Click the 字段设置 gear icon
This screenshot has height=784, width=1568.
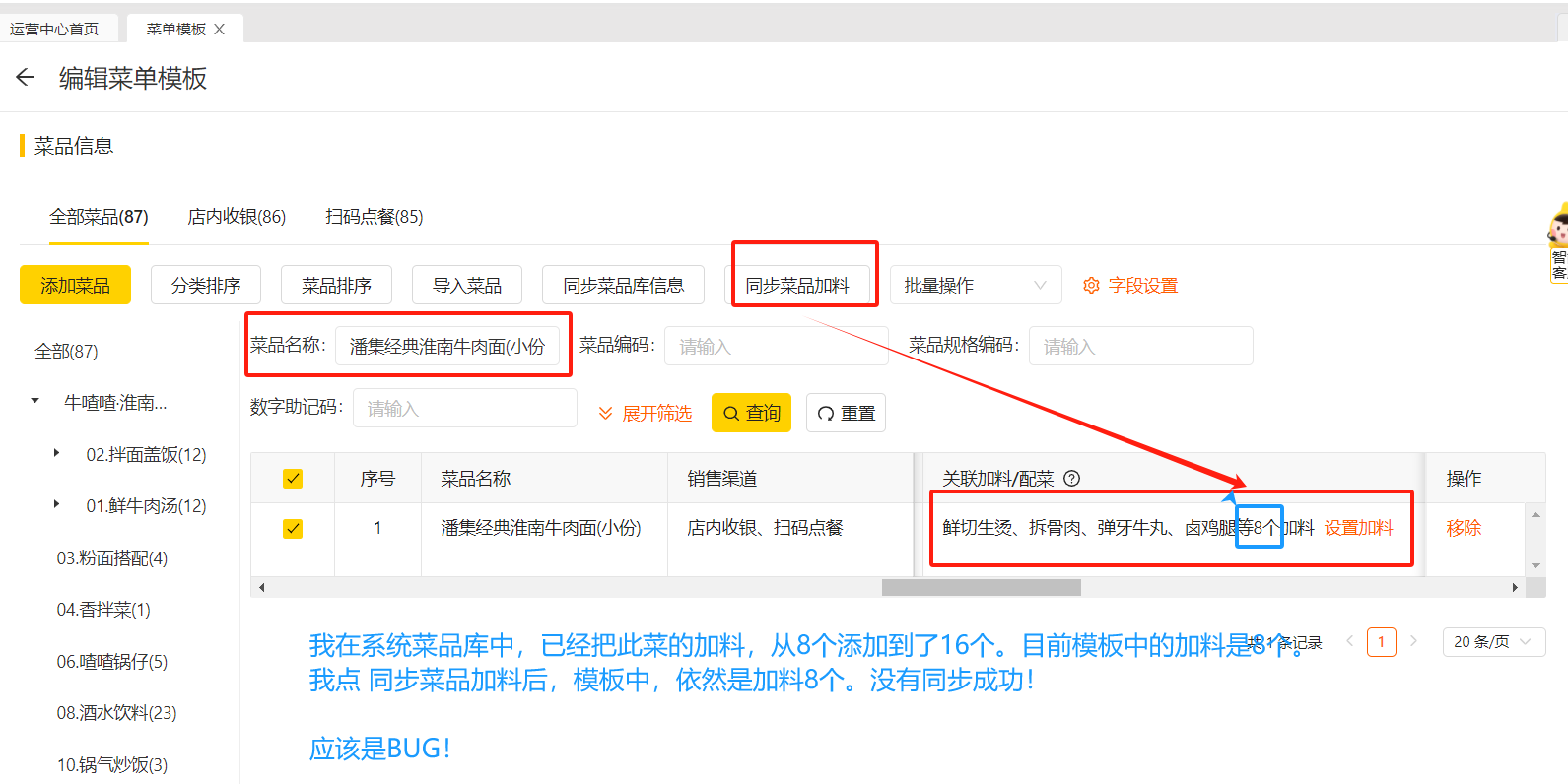(1091, 286)
